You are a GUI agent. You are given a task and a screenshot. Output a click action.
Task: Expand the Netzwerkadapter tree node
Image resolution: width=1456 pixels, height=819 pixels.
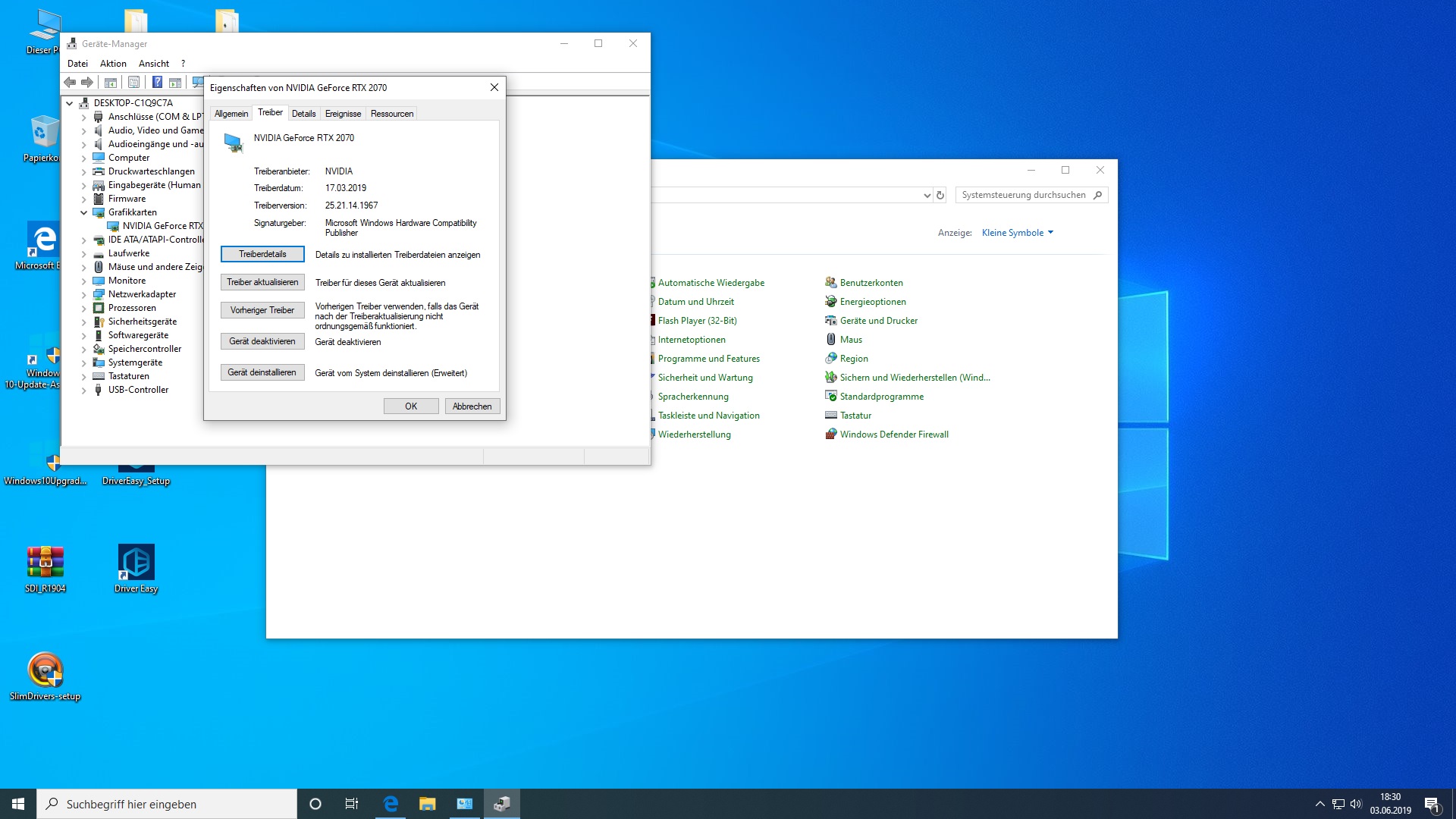pyautogui.click(x=84, y=294)
